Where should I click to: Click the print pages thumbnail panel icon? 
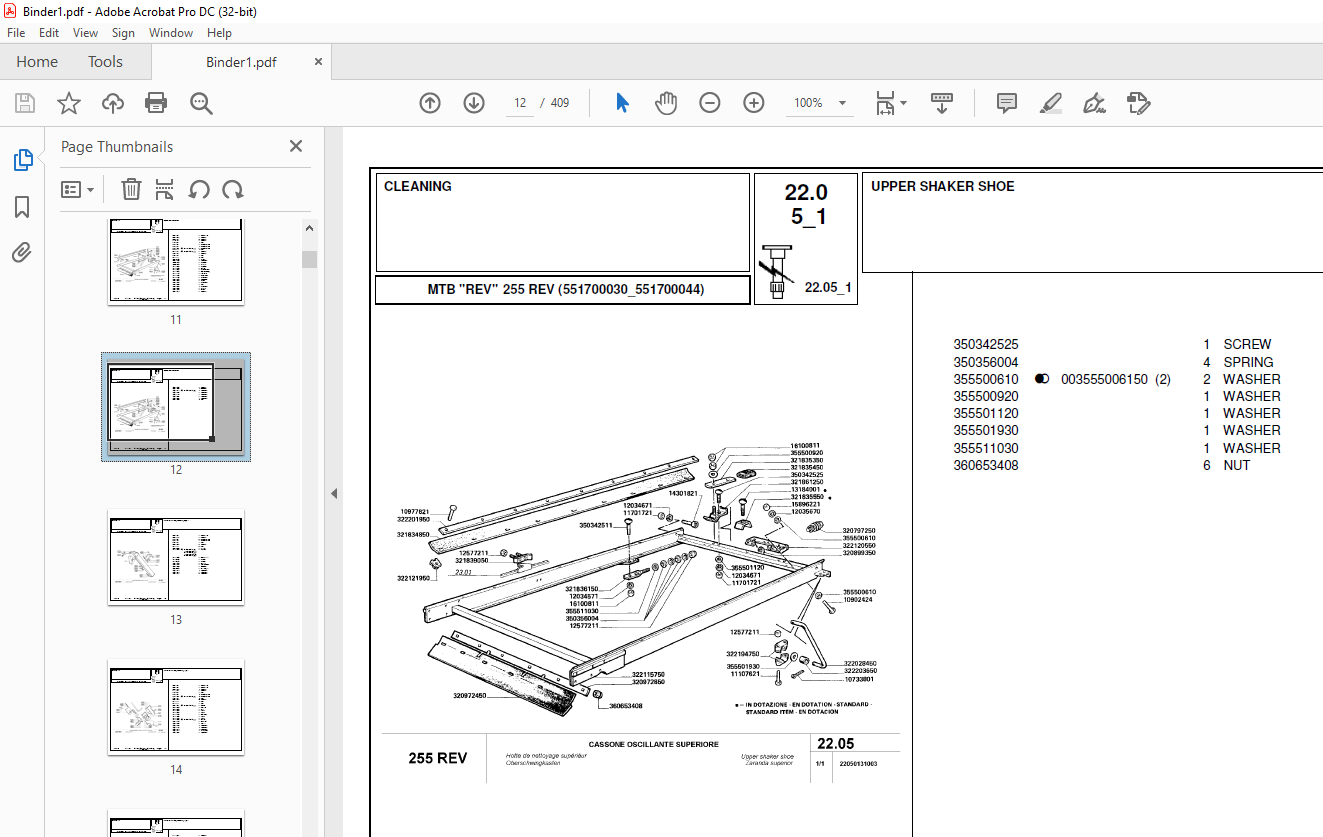pyautogui.click(x=165, y=189)
